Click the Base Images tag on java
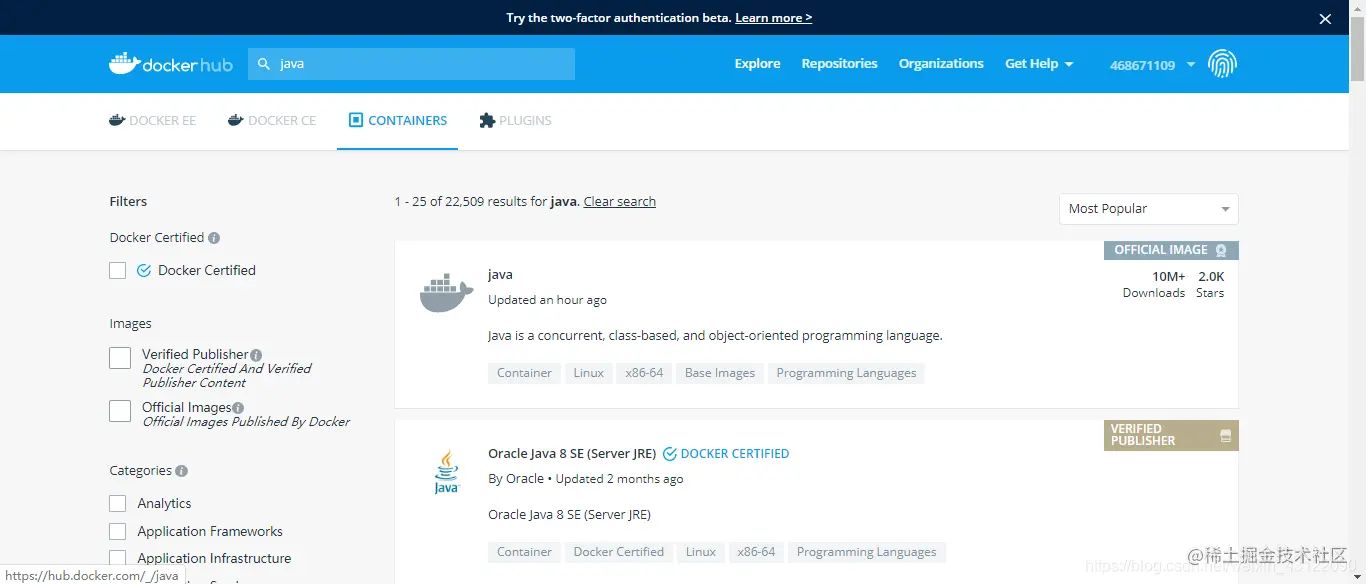The image size is (1366, 584). [720, 373]
